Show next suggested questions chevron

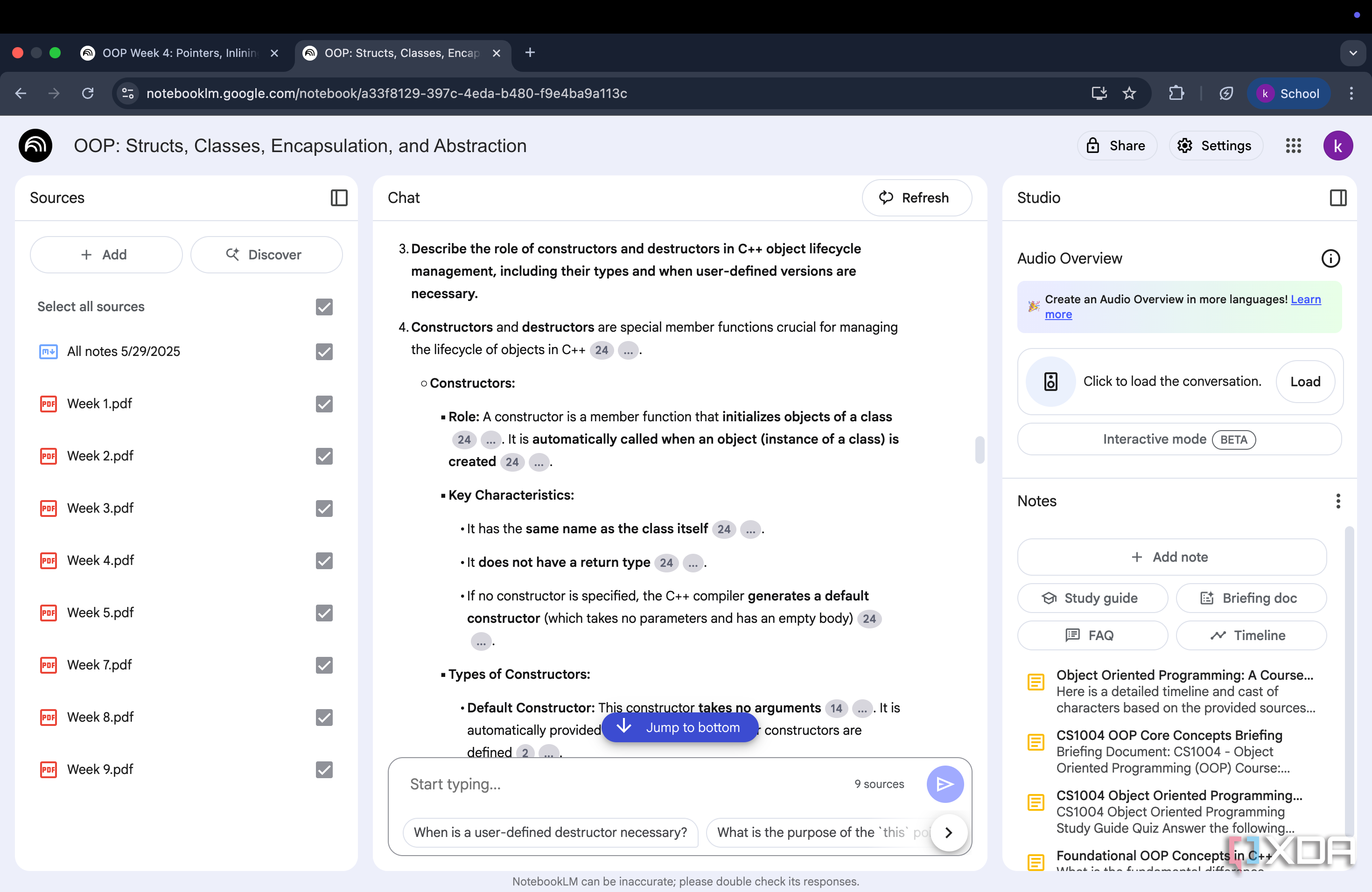point(948,832)
